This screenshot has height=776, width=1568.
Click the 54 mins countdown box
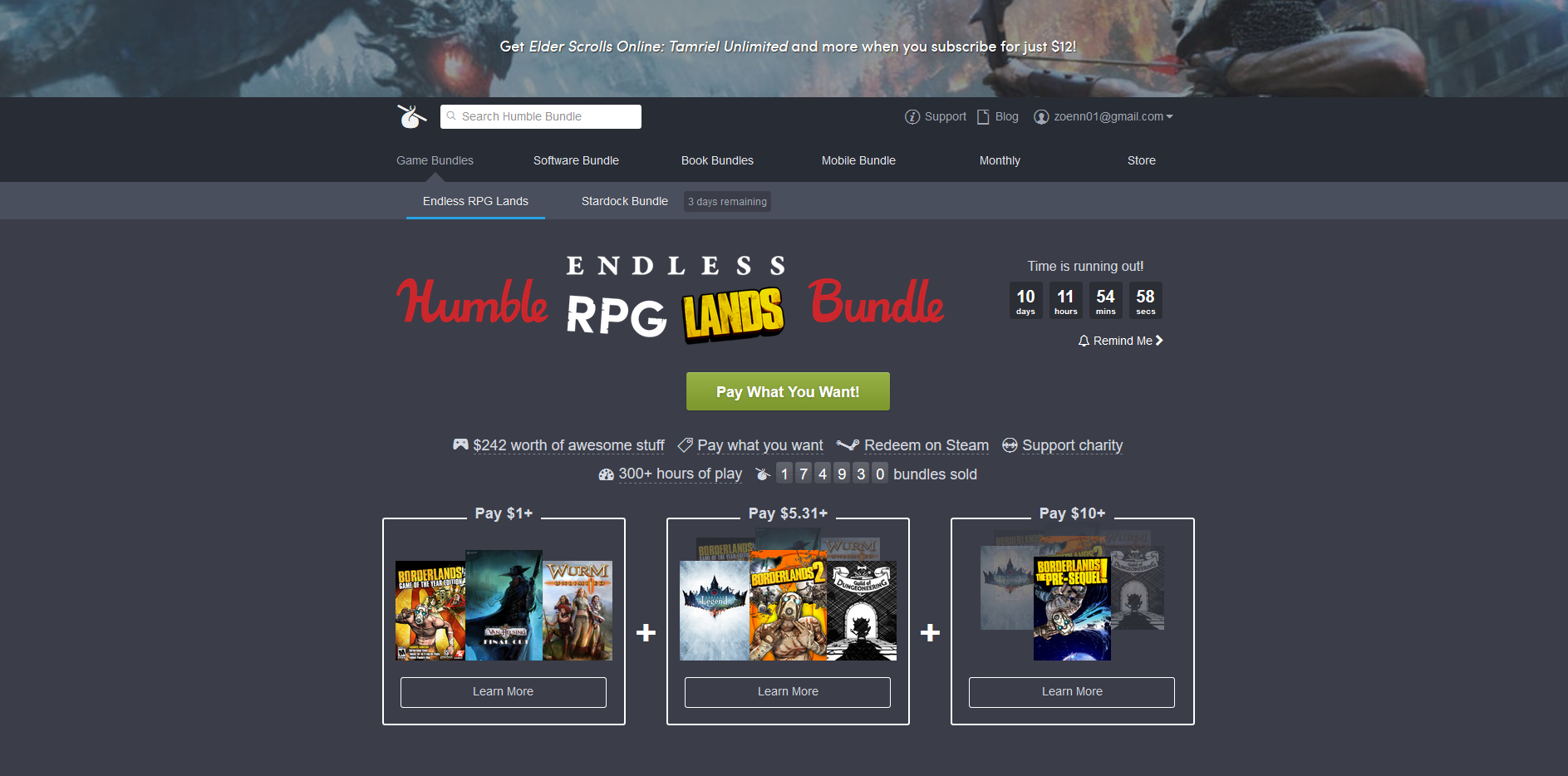point(1105,301)
